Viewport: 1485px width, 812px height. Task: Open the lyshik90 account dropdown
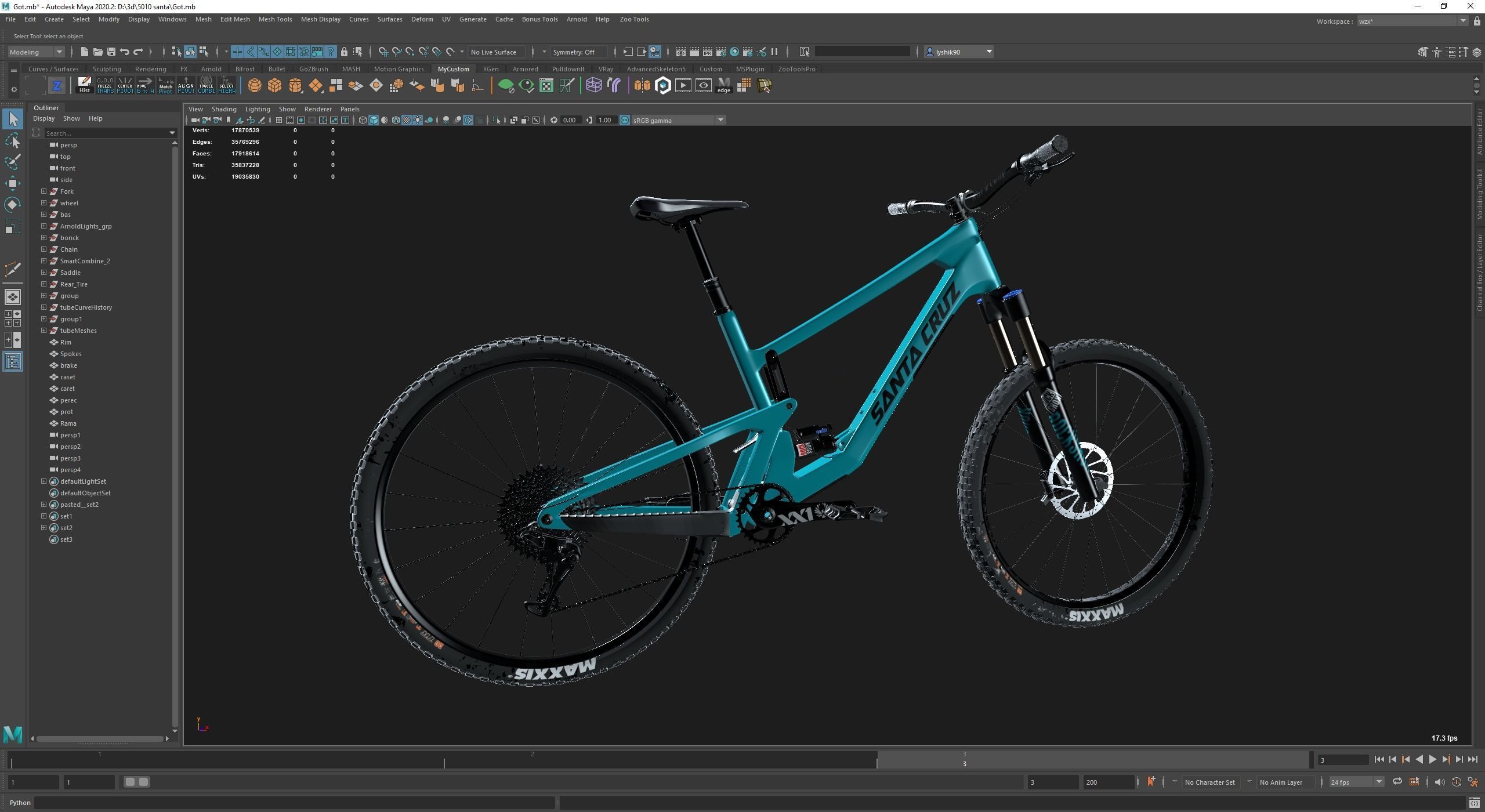(x=959, y=52)
